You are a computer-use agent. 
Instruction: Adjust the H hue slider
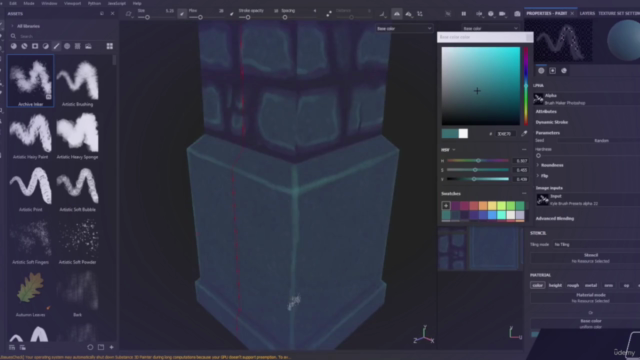[478, 160]
